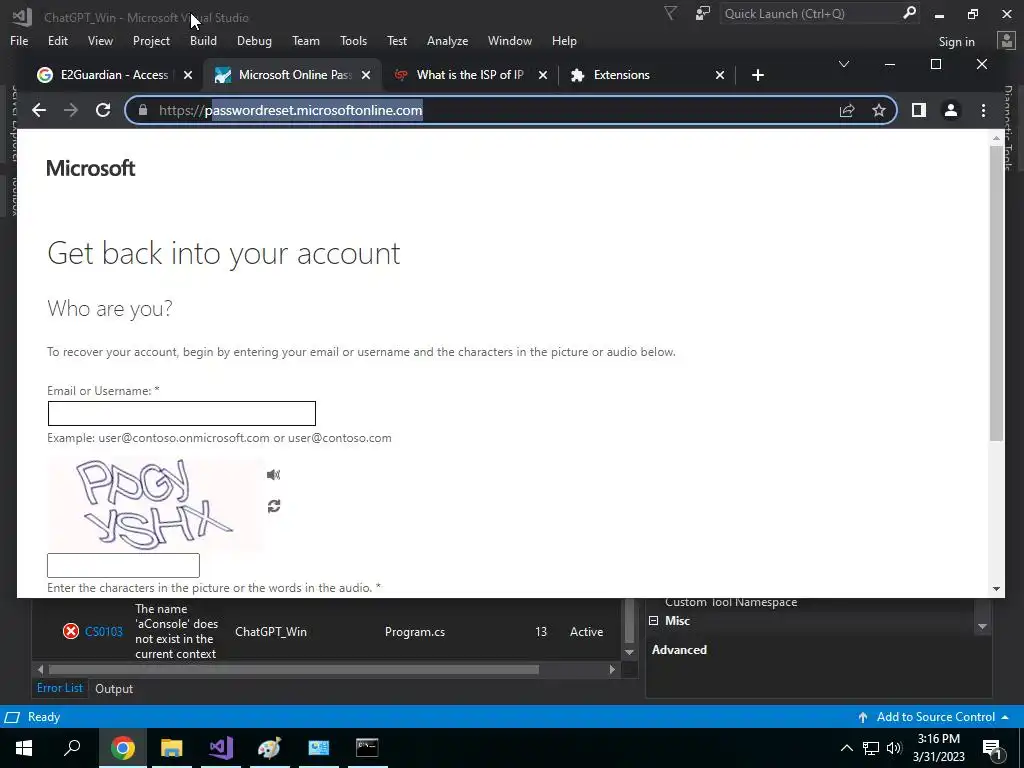Open the Team menu
This screenshot has width=1024, height=768.
pyautogui.click(x=306, y=41)
